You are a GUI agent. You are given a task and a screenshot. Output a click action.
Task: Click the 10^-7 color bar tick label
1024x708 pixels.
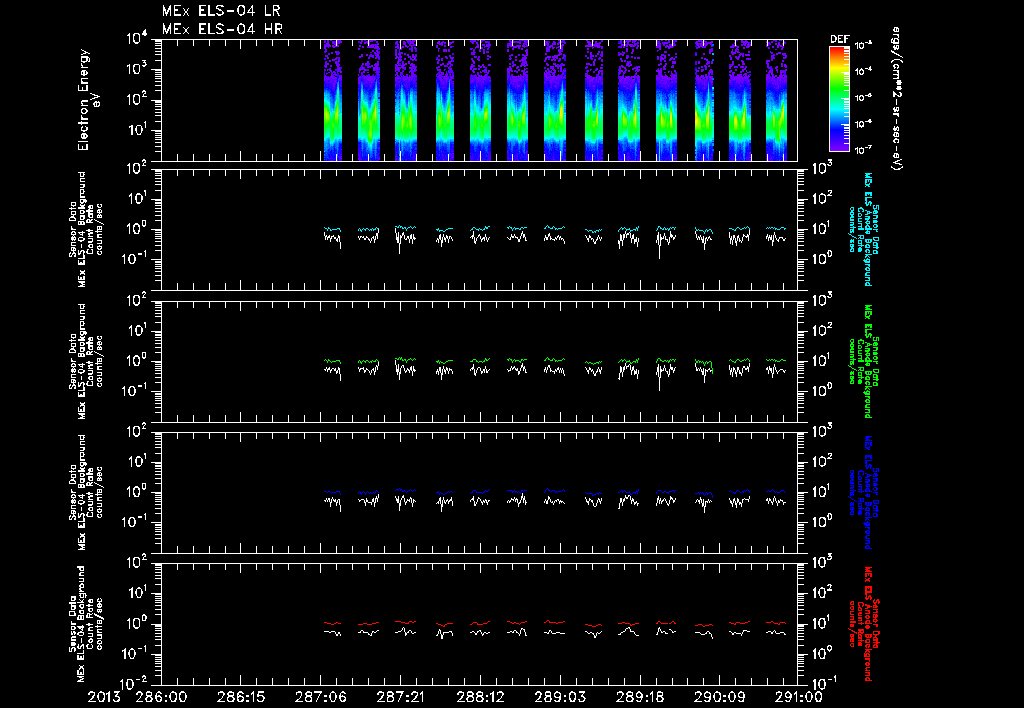pos(864,150)
